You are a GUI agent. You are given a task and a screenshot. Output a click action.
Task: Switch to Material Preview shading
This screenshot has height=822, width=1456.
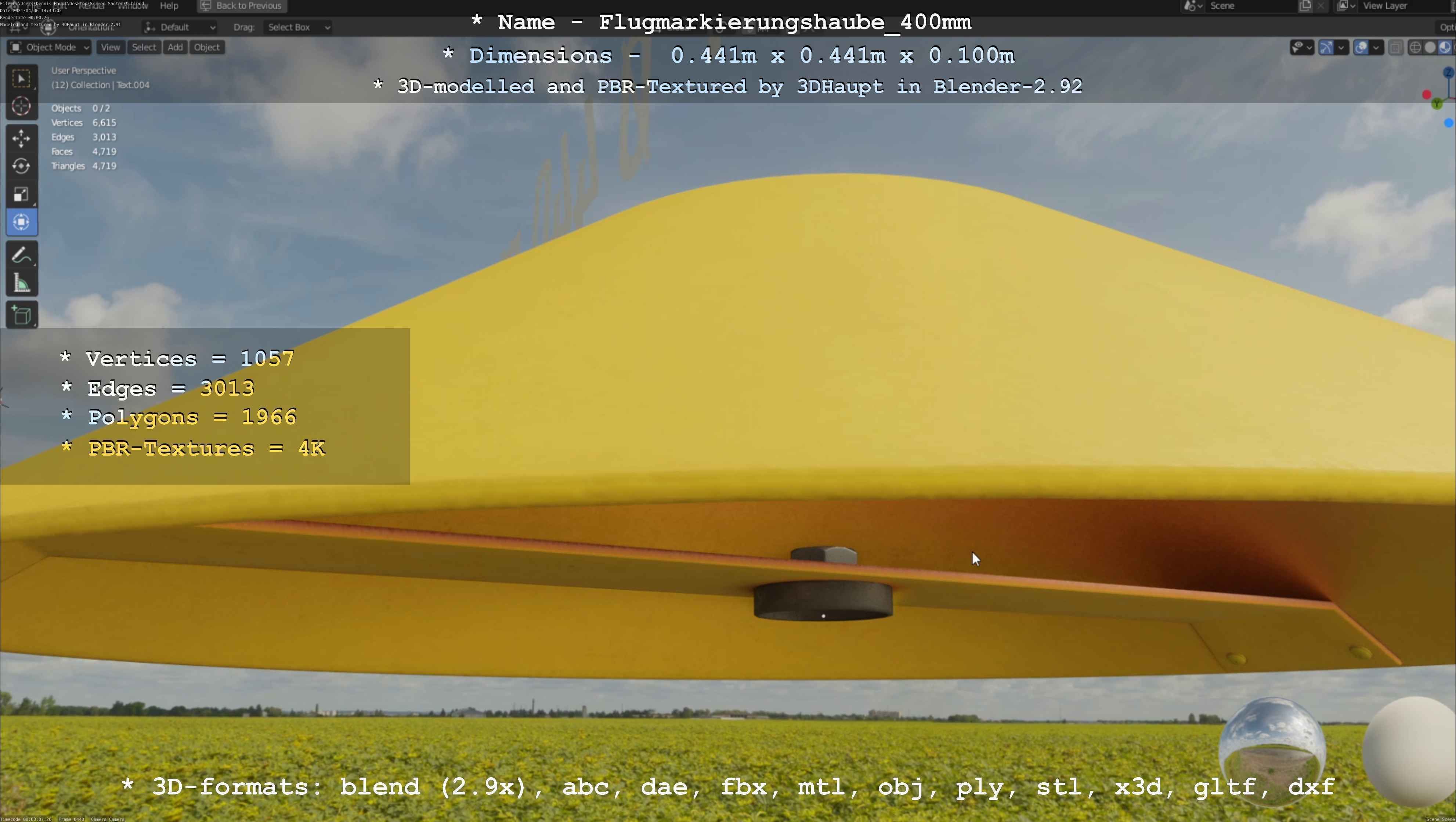coord(1445,47)
